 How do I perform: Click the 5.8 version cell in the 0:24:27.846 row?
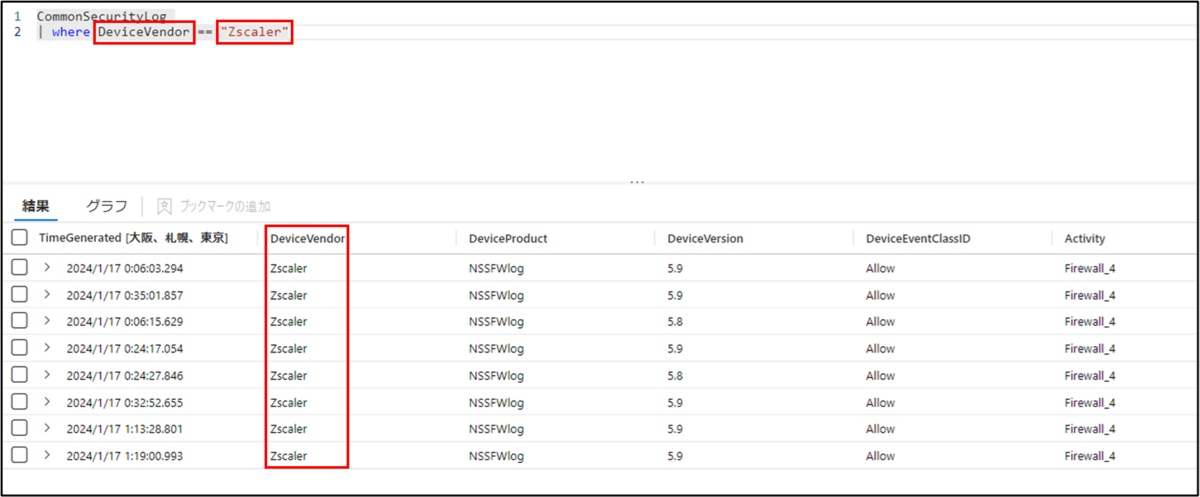[675, 375]
